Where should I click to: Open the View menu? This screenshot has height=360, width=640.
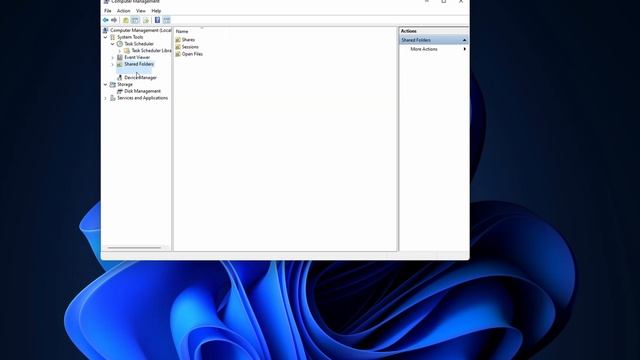click(141, 11)
